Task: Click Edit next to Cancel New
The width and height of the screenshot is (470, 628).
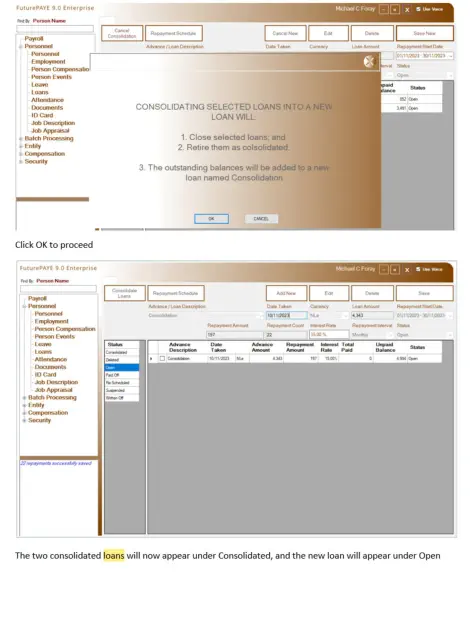Action: [x=328, y=33]
